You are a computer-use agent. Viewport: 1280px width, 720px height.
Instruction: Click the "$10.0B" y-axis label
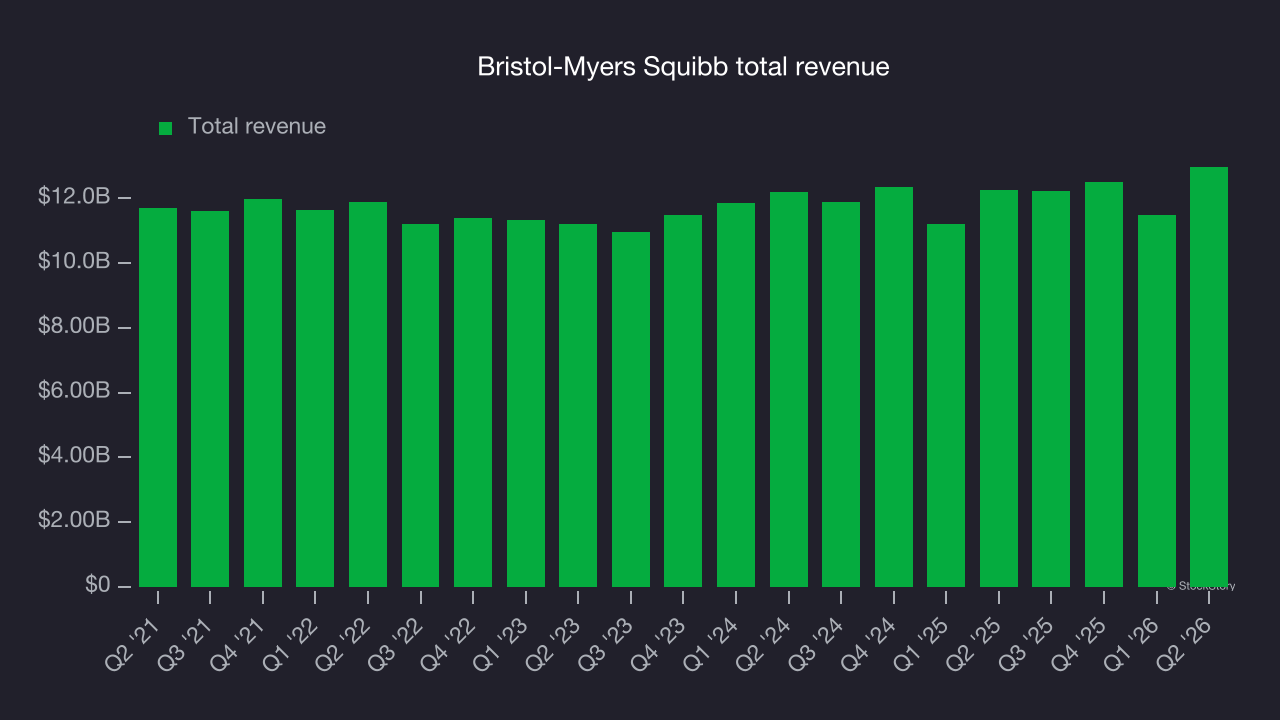click(73, 262)
